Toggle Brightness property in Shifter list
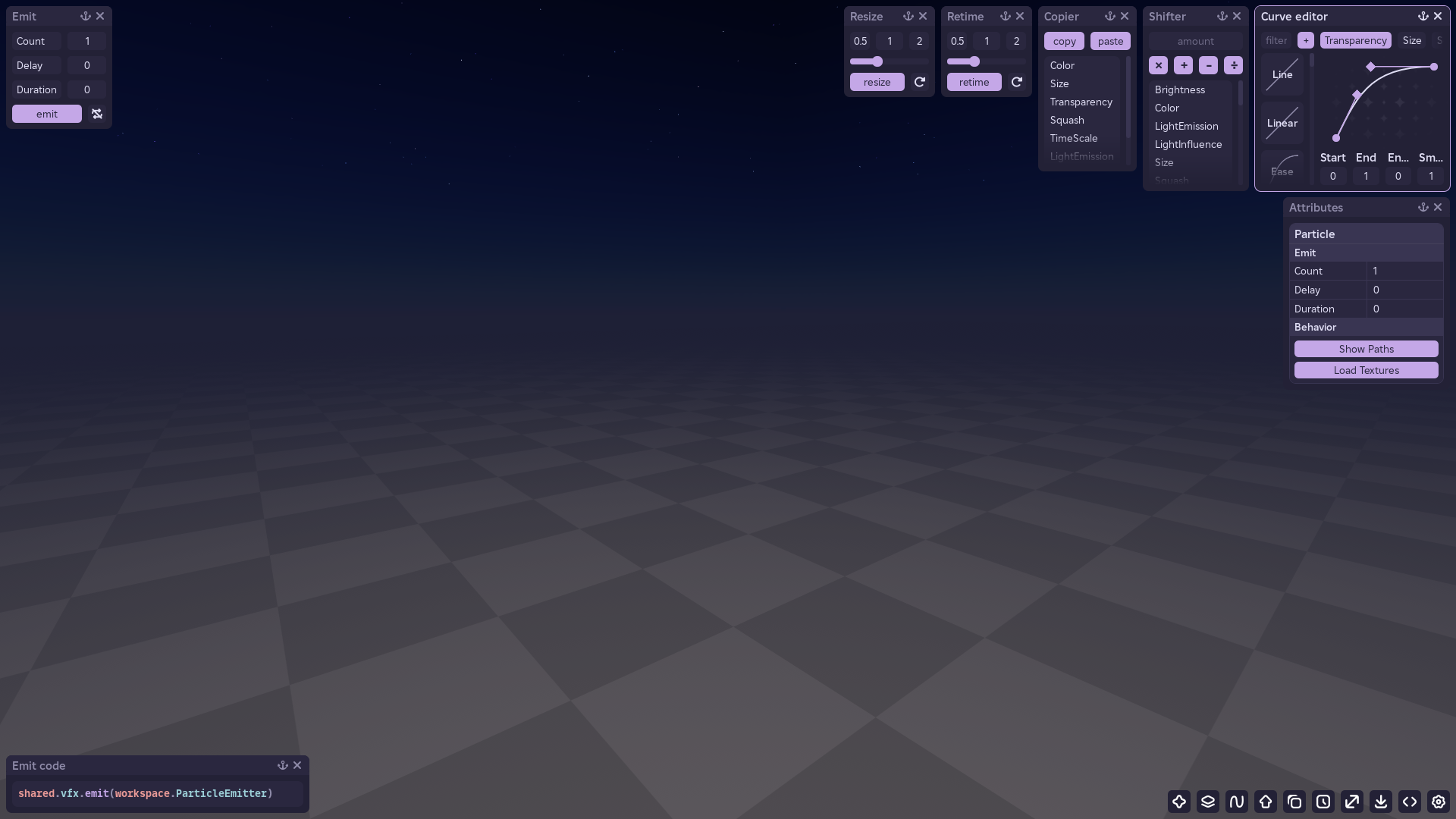 [x=1179, y=89]
